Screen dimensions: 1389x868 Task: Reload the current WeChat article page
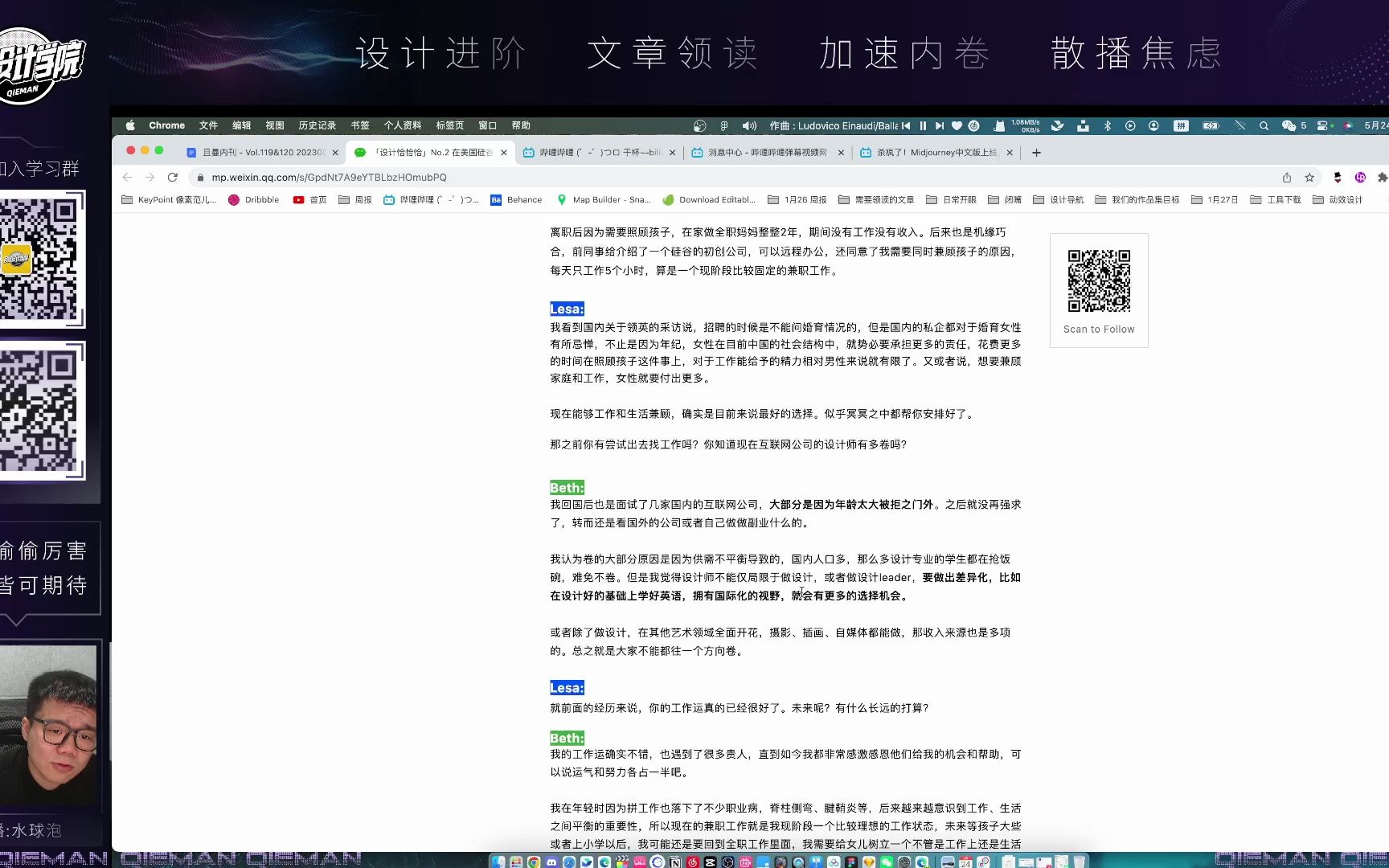click(172, 177)
